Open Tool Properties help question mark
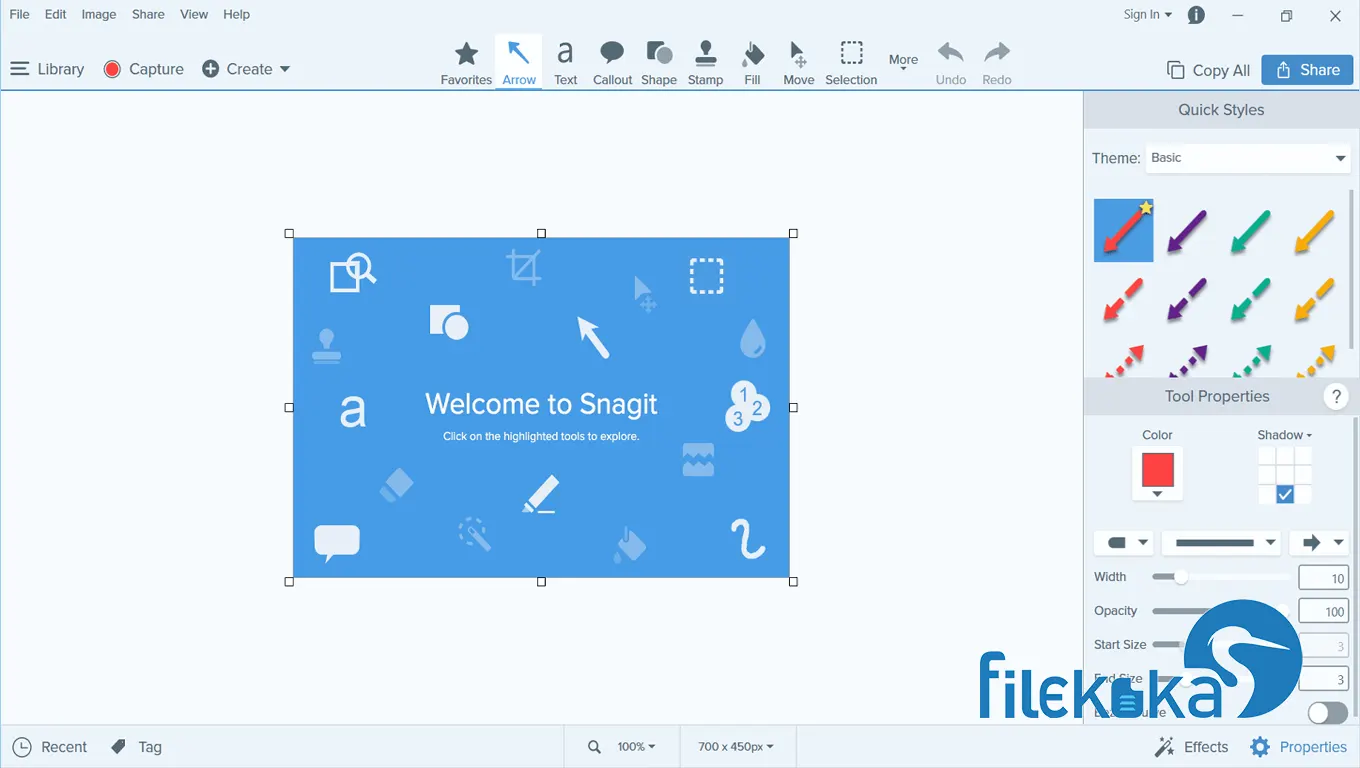The image size is (1360, 768). coord(1336,396)
